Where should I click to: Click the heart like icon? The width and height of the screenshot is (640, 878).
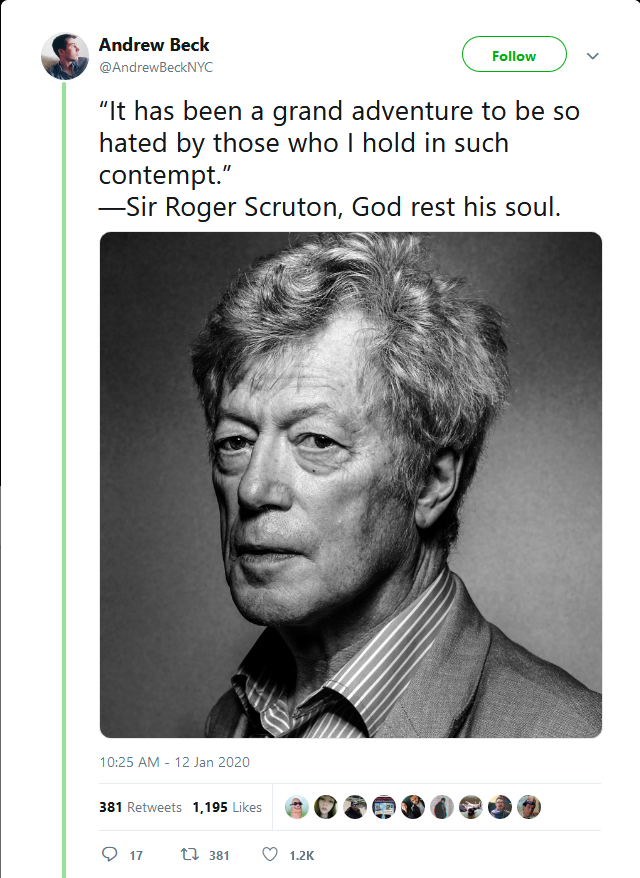point(270,854)
